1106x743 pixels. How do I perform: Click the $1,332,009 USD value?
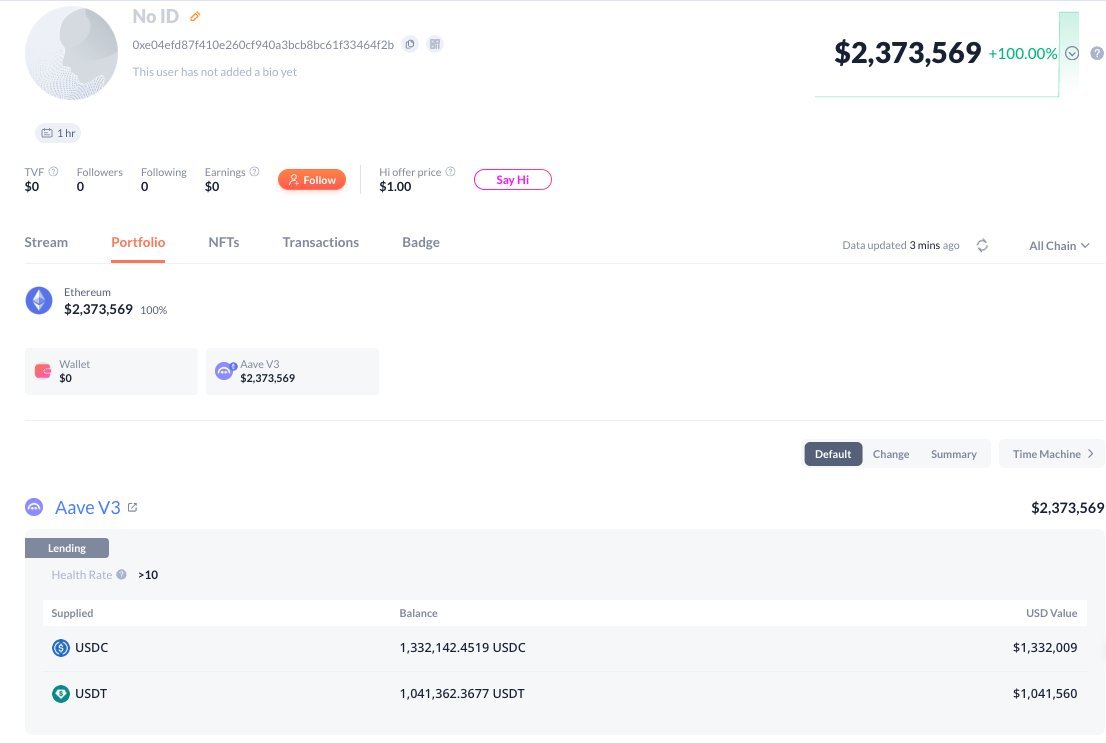(1045, 648)
